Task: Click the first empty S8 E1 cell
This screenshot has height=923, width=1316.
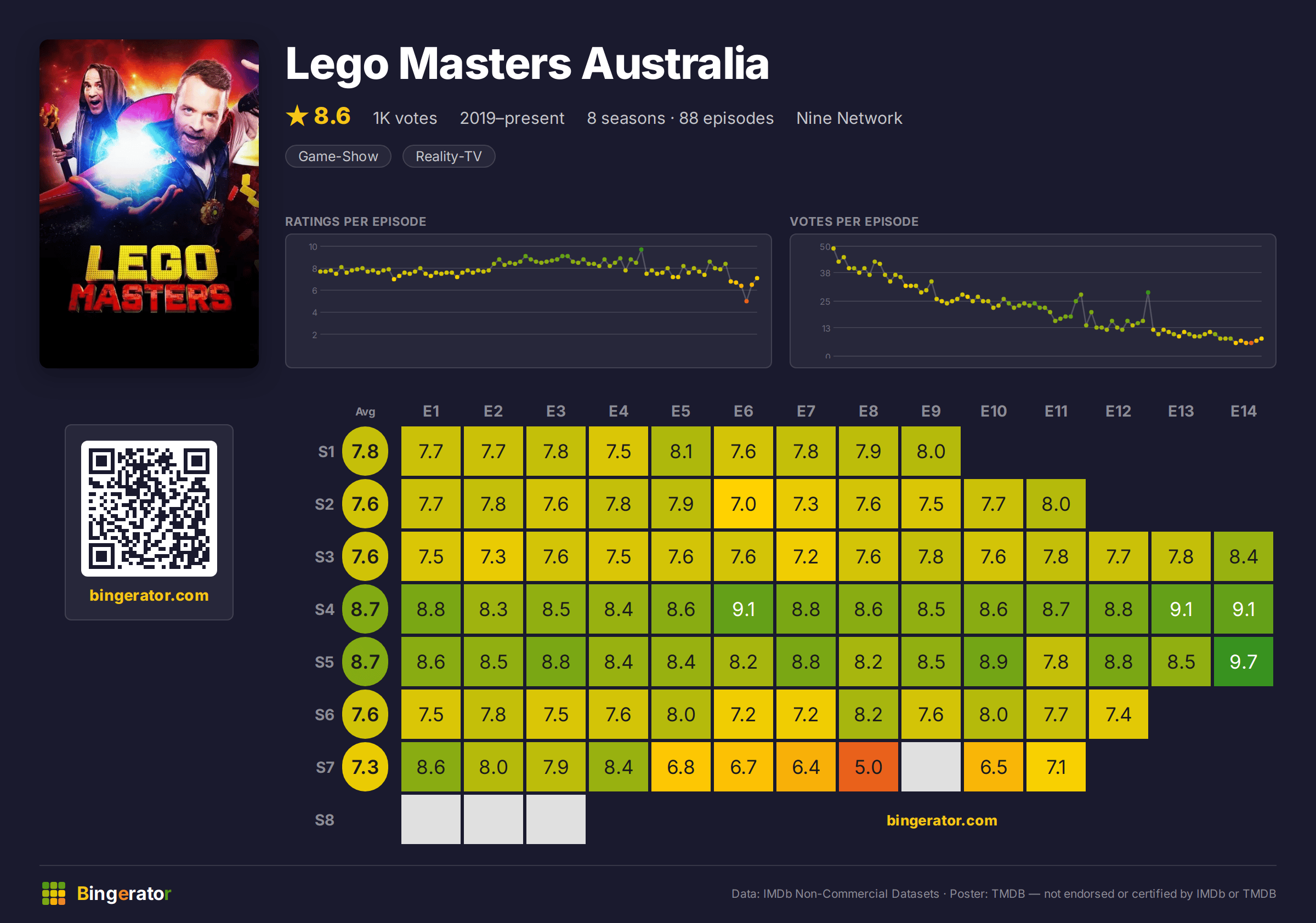Action: [x=430, y=819]
